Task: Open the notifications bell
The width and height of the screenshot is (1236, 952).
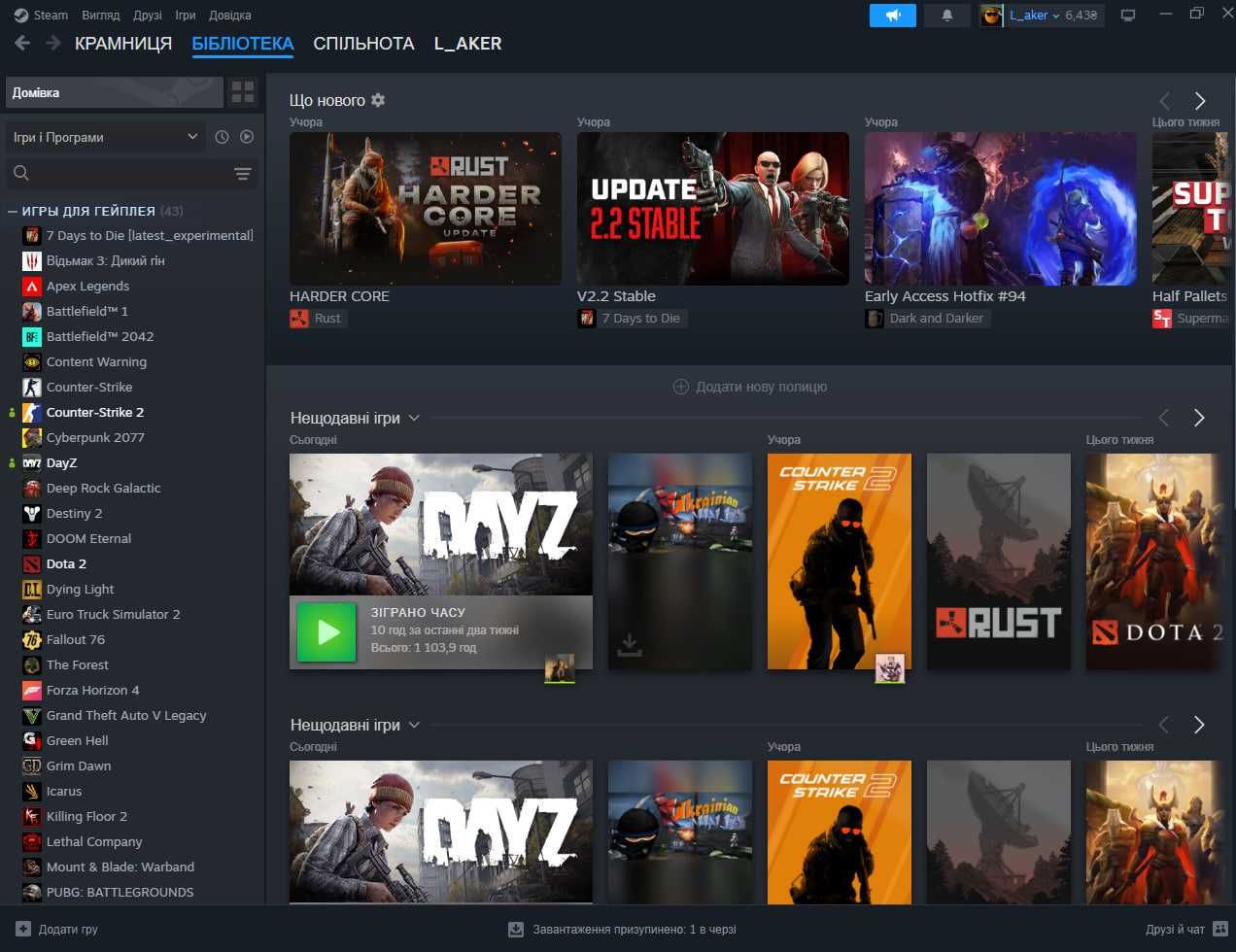Action: point(947,16)
